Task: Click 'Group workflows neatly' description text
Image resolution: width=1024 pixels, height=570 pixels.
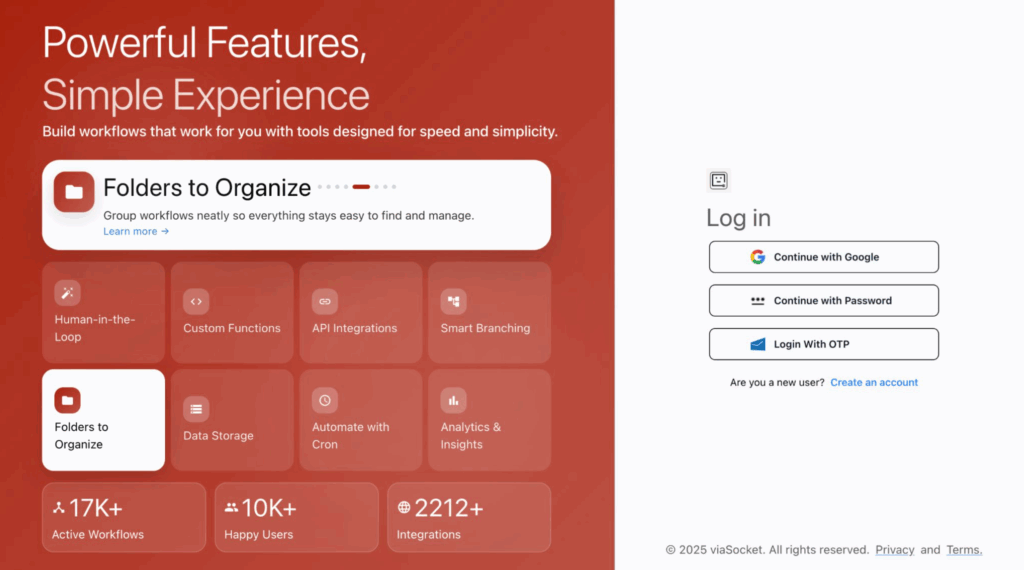Action: click(x=289, y=215)
